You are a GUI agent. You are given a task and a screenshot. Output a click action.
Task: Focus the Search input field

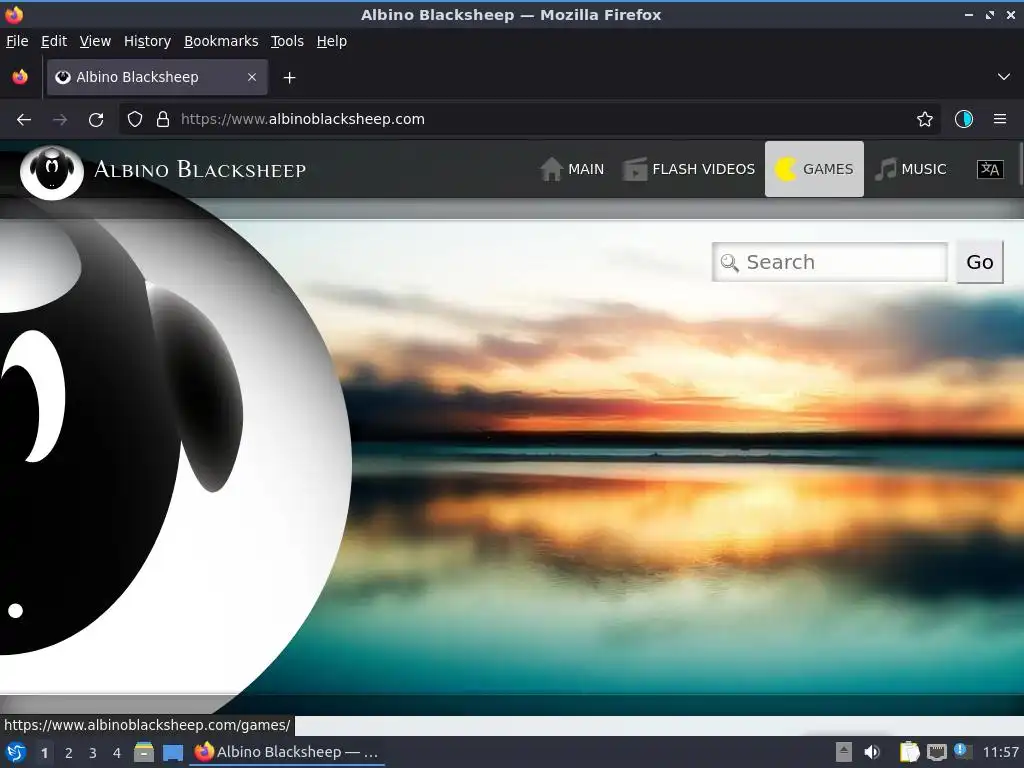click(829, 262)
